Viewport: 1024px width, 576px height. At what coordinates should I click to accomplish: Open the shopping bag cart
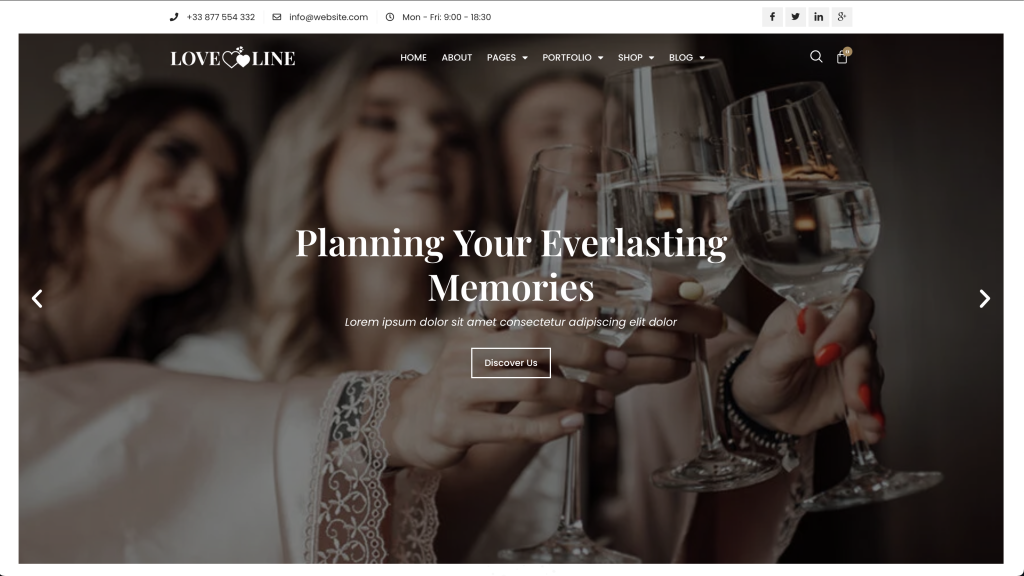click(842, 57)
